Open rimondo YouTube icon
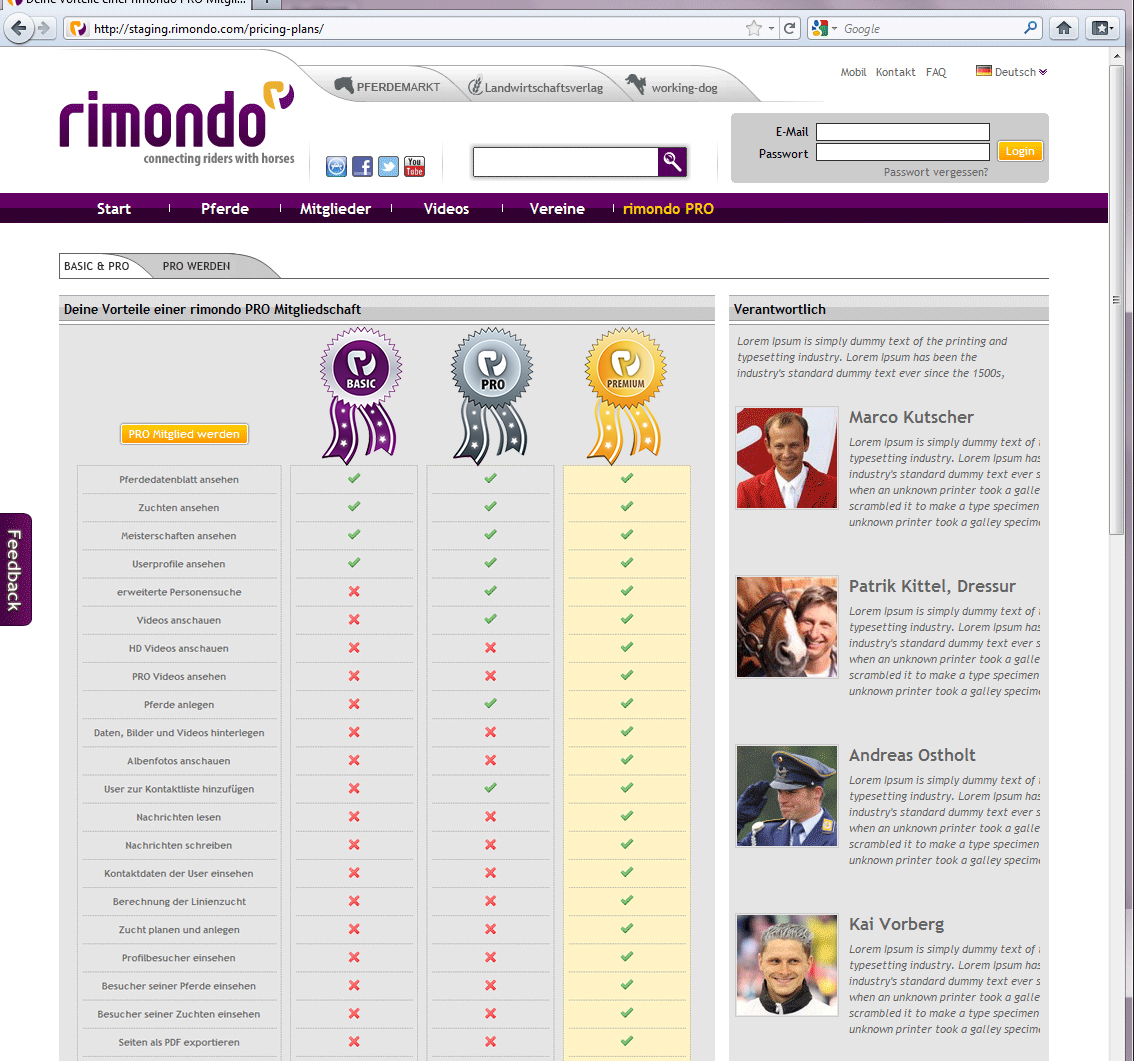 pos(414,166)
